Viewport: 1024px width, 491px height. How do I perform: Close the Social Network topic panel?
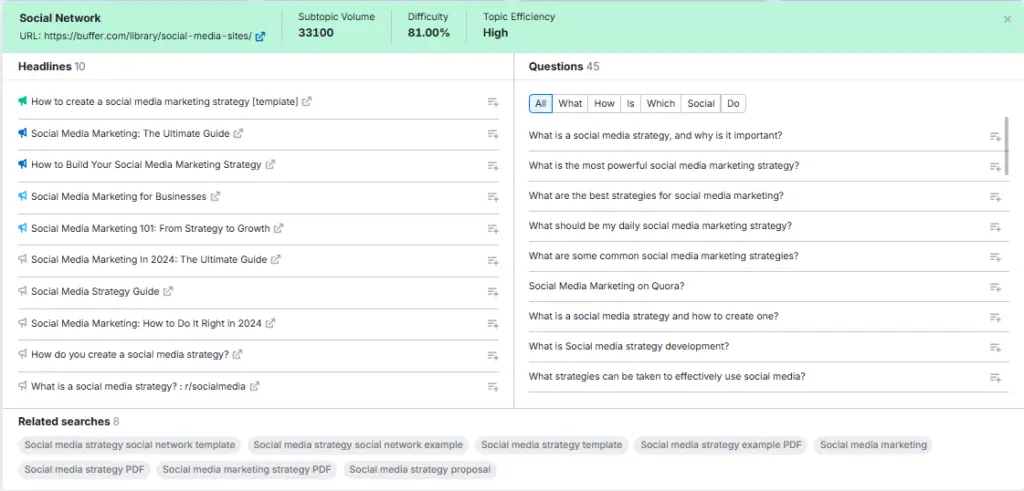point(1007,19)
